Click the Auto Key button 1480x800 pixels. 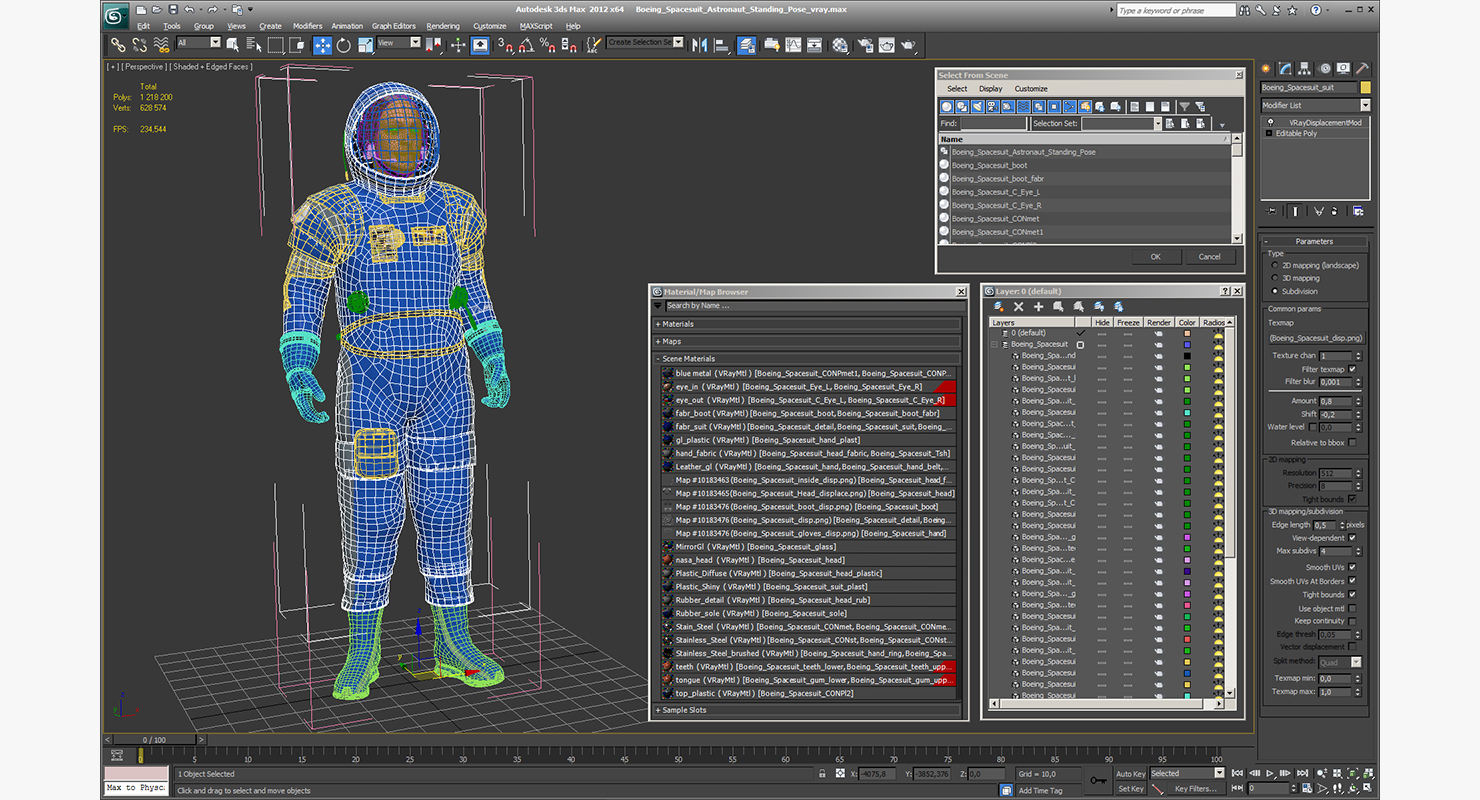(1131, 774)
